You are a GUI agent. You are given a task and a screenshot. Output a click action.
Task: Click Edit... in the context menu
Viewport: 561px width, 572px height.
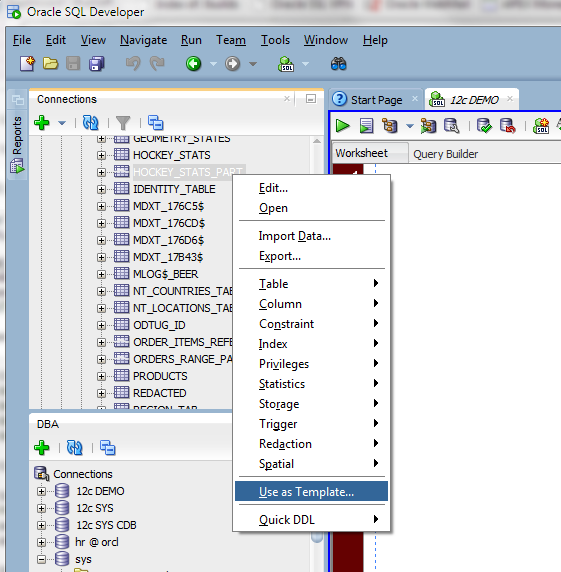point(311,188)
